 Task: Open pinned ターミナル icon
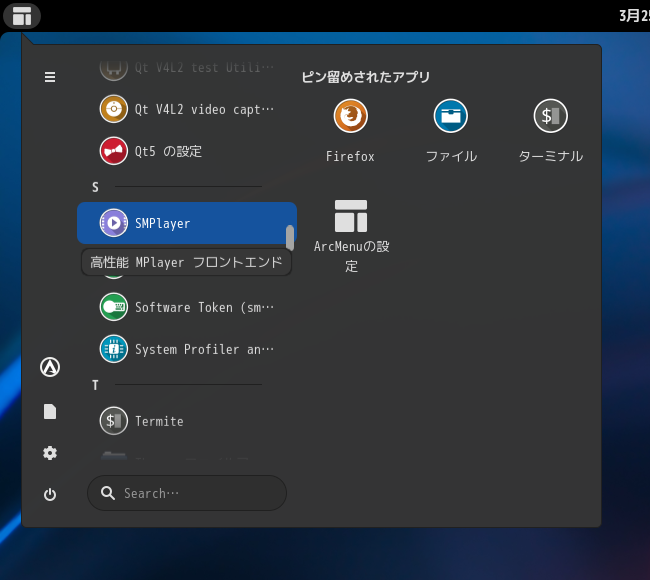(x=551, y=116)
